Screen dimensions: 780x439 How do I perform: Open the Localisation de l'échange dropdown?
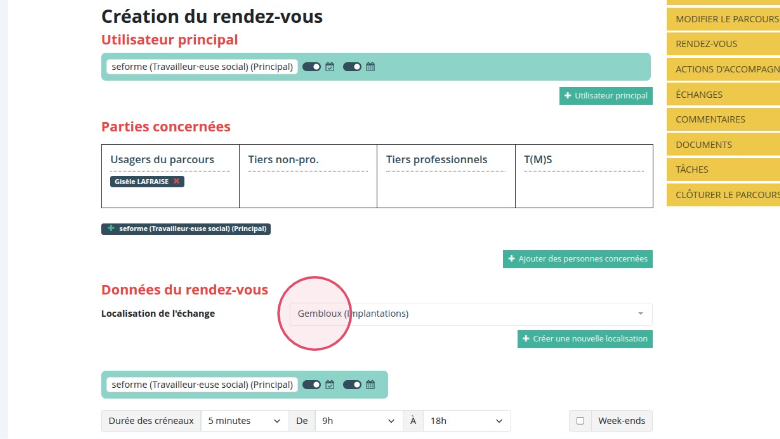pyautogui.click(x=465, y=314)
